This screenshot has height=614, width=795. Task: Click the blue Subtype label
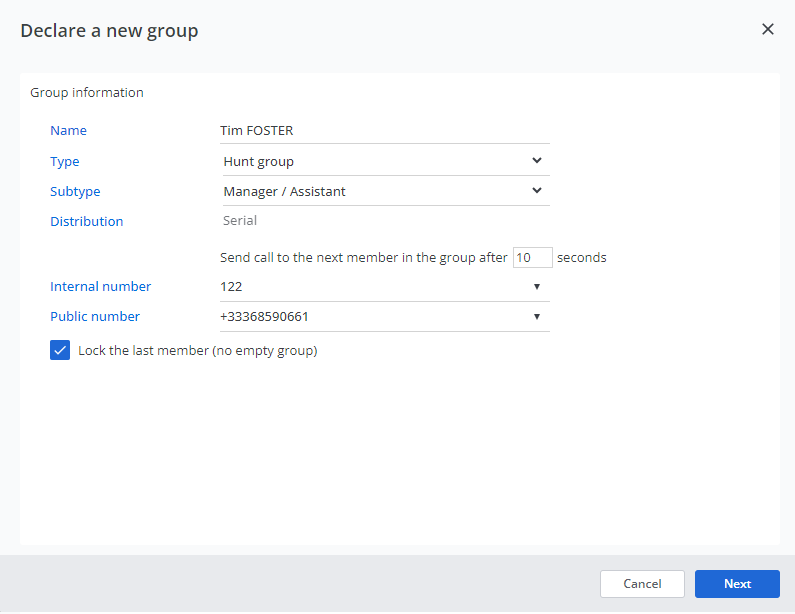[75, 191]
